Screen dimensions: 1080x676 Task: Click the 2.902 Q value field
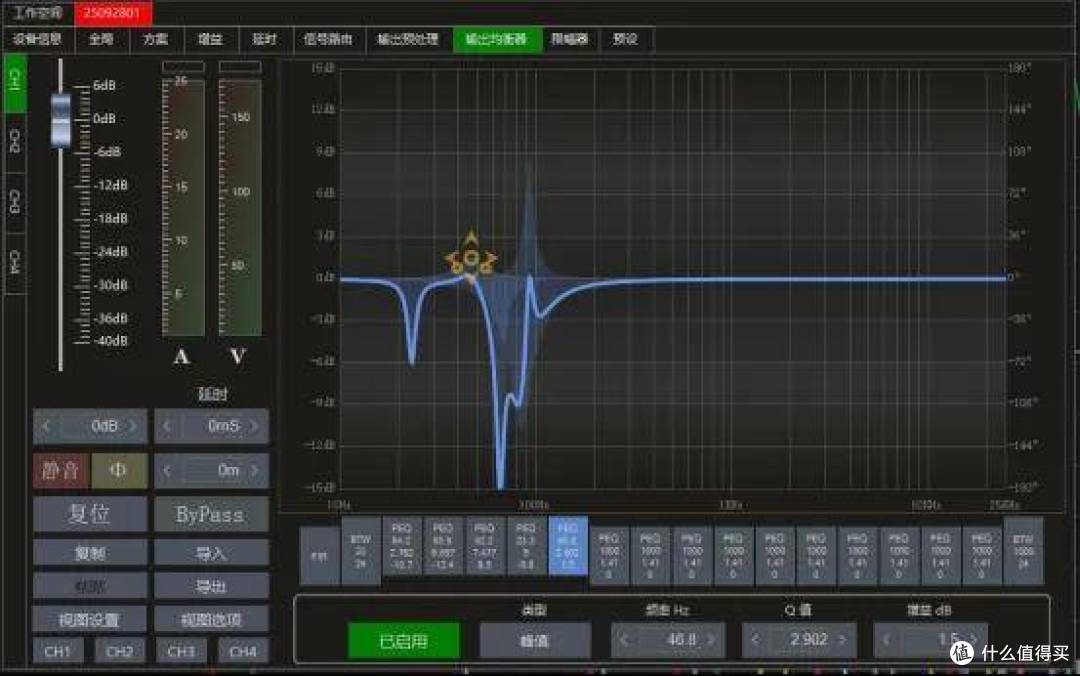pyautogui.click(x=799, y=640)
